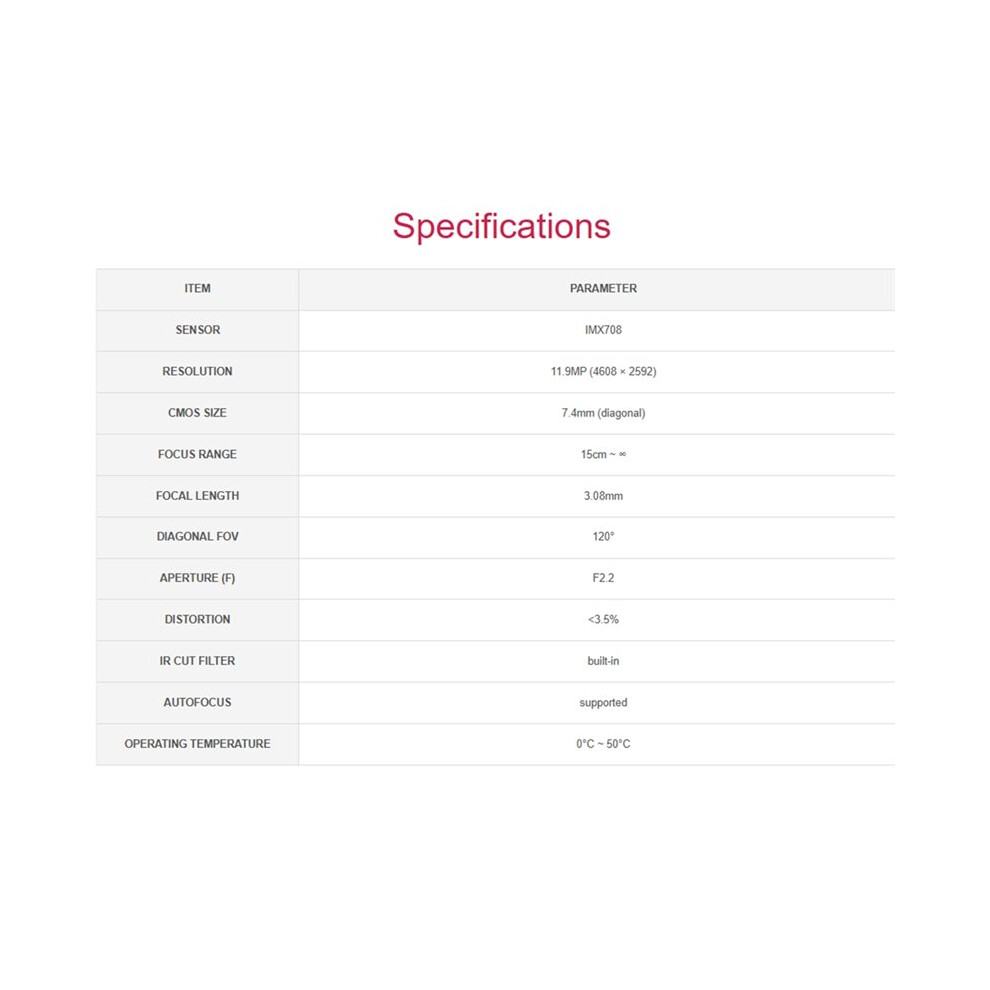Click the FOCAL LENGTH label

198,496
